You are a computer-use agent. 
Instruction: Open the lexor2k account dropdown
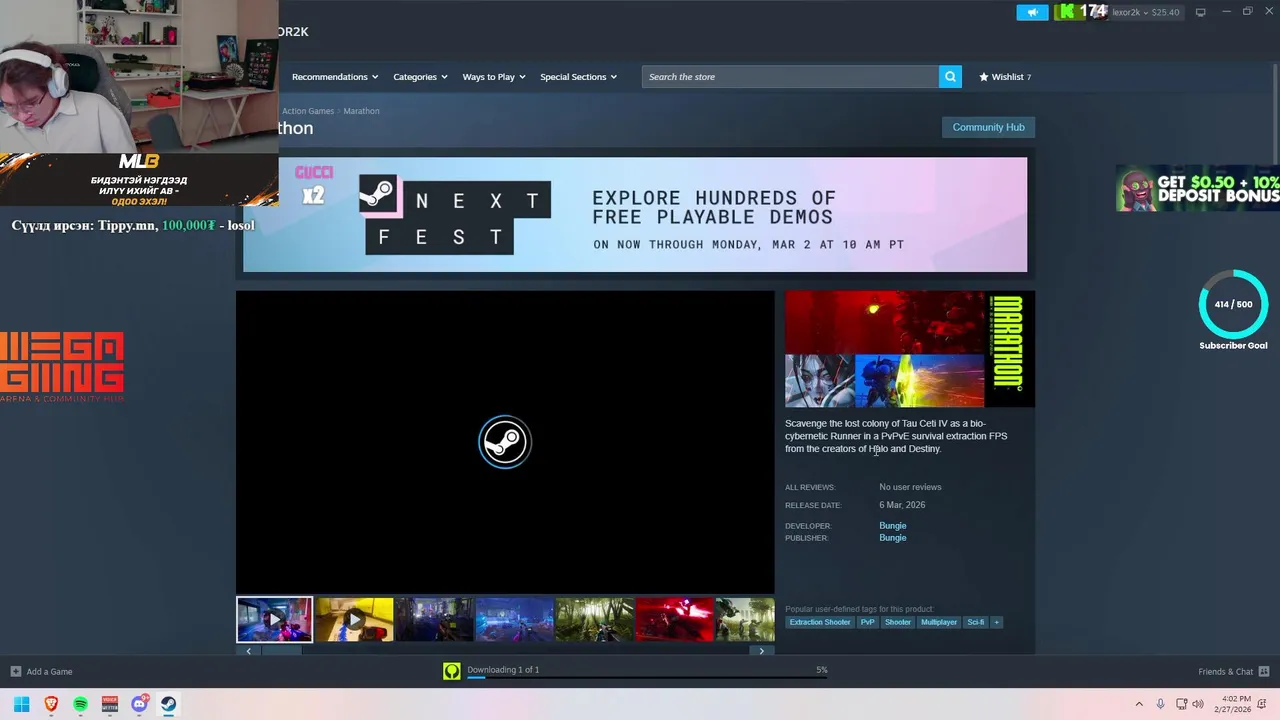click(1146, 12)
